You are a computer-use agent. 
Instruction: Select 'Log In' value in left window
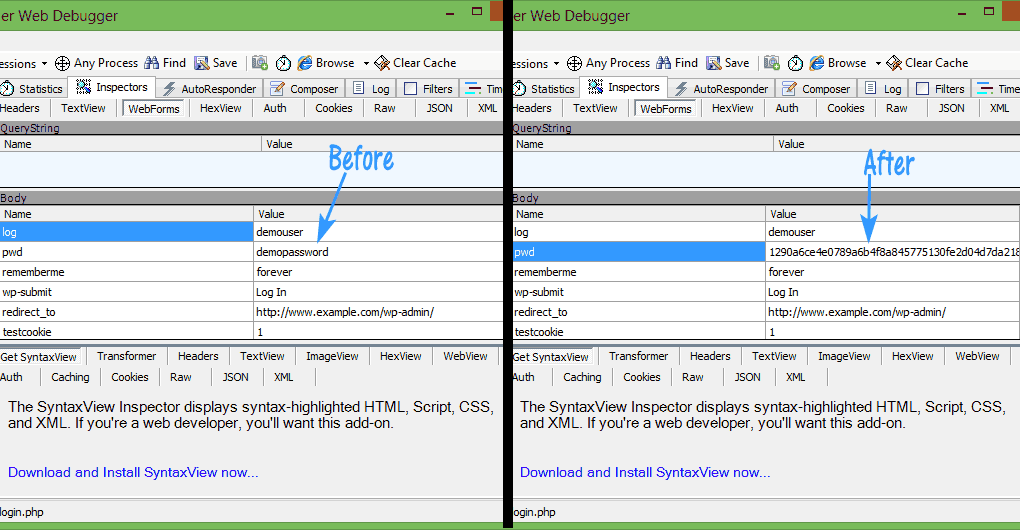271,292
